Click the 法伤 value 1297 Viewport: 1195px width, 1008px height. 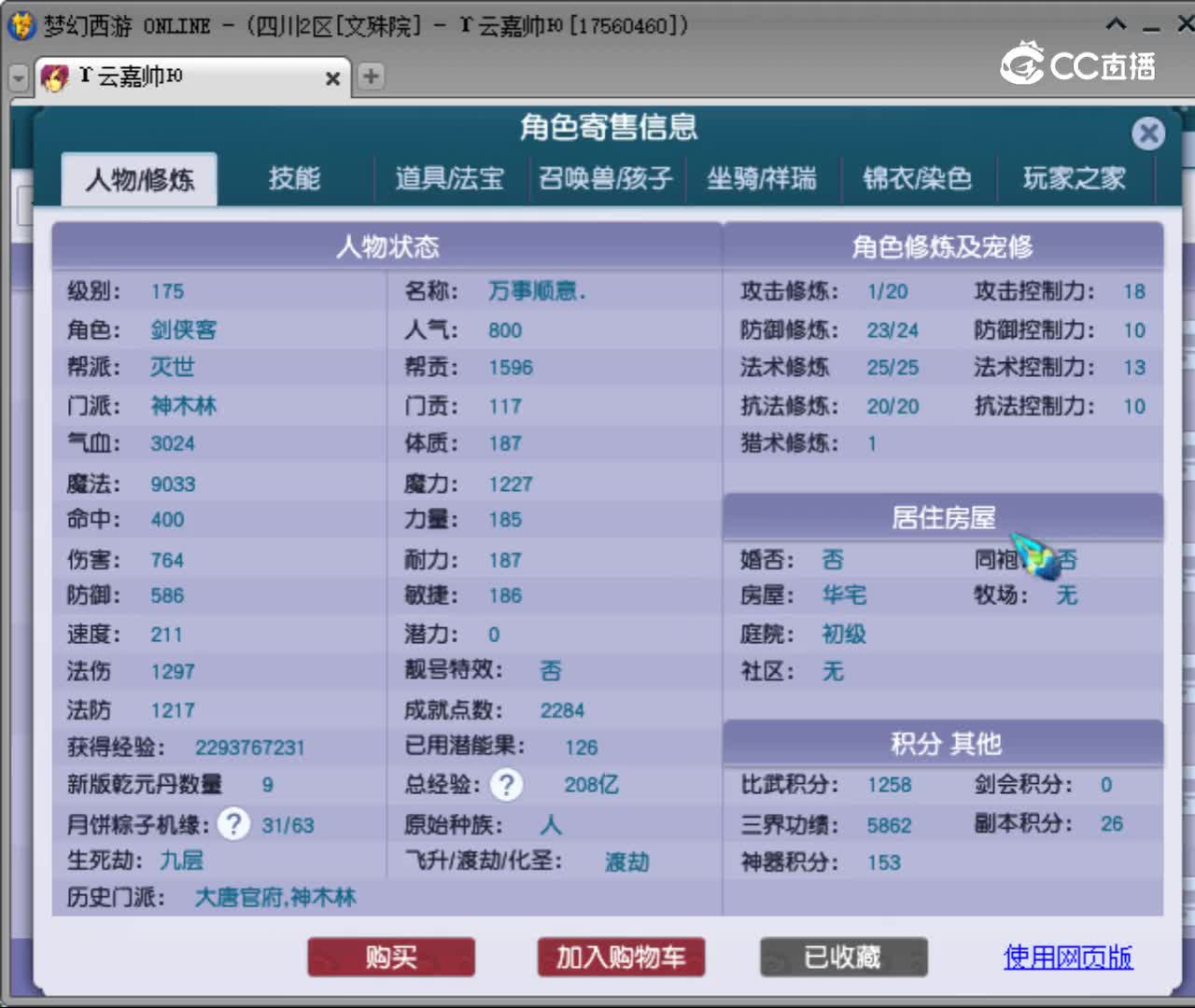[x=173, y=671]
